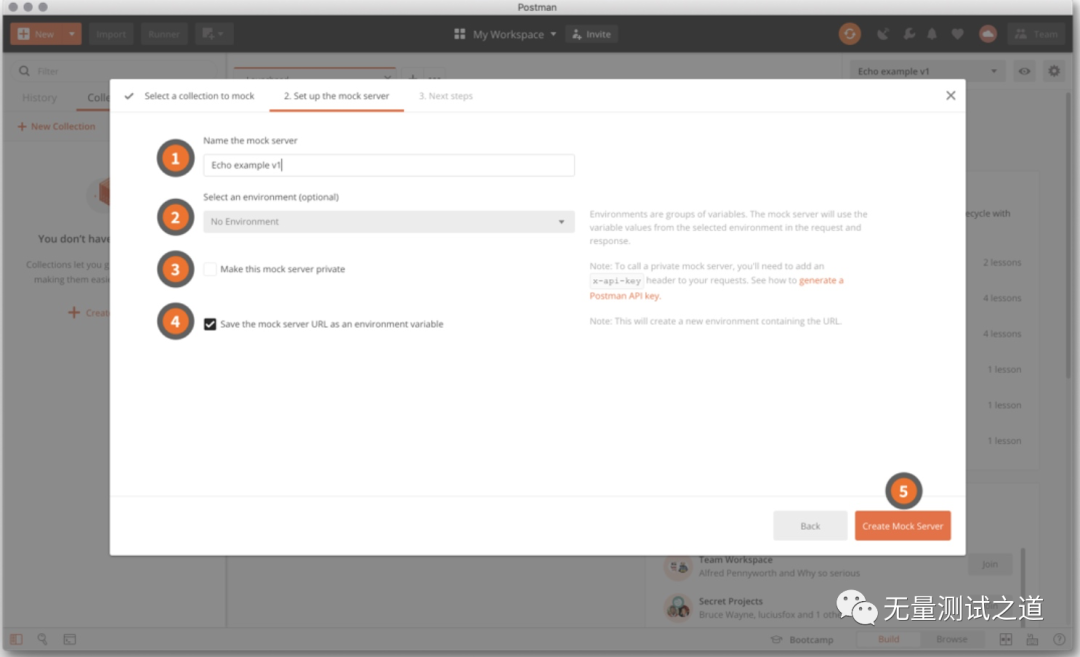This screenshot has height=657, width=1080.
Task: Click the Import button
Action: [x=111, y=34]
